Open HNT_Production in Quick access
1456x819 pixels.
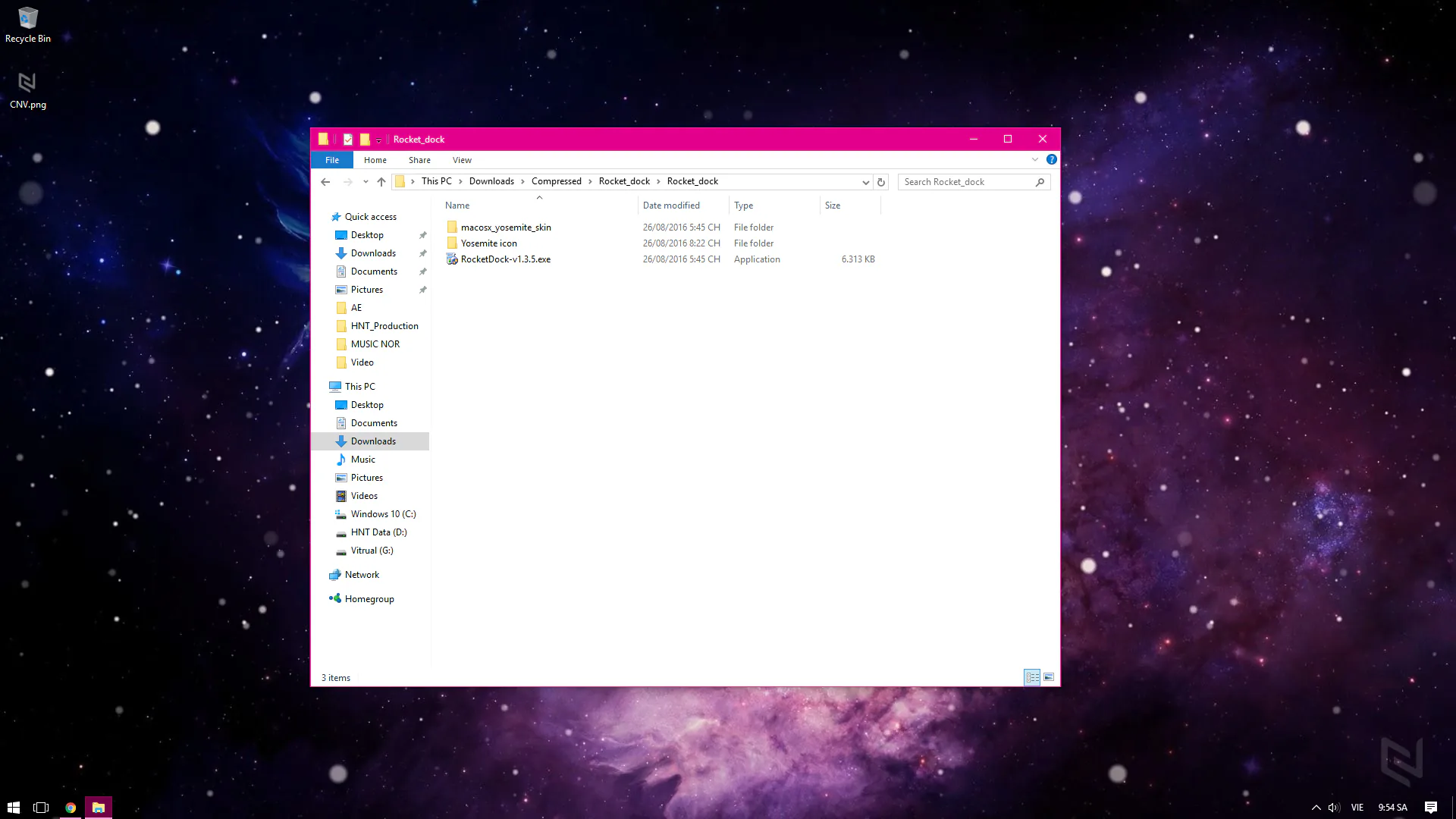click(384, 326)
